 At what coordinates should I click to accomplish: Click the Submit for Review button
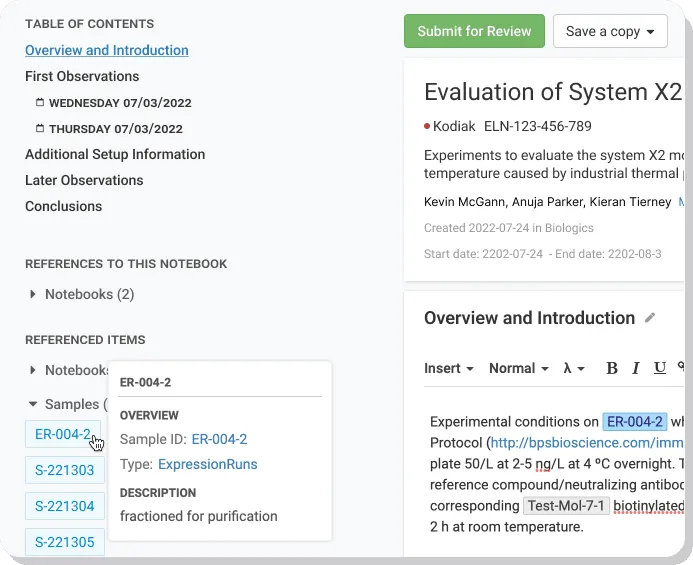click(x=474, y=31)
